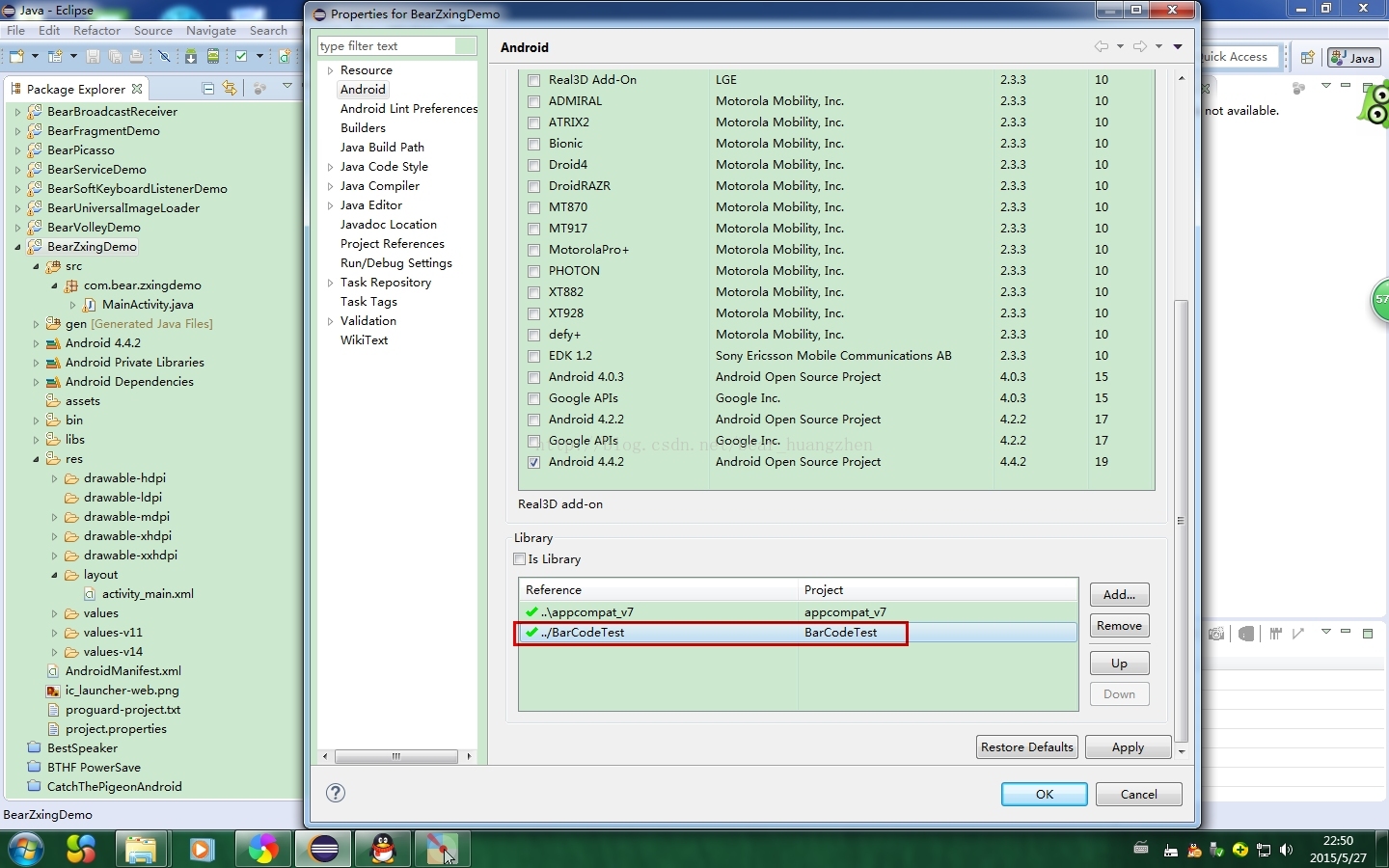This screenshot has height=868, width=1389.
Task: Click the Open Perspective icon
Action: click(x=1307, y=58)
